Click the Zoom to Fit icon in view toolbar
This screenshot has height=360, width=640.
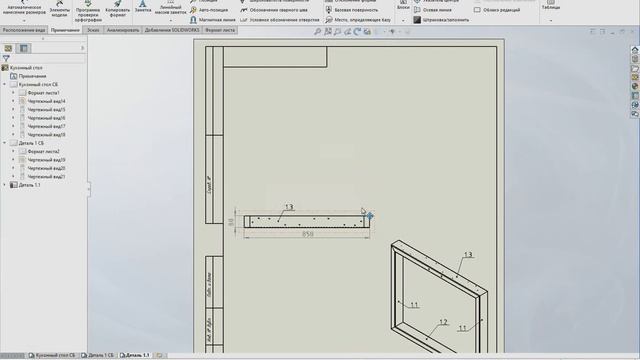coord(318,31)
